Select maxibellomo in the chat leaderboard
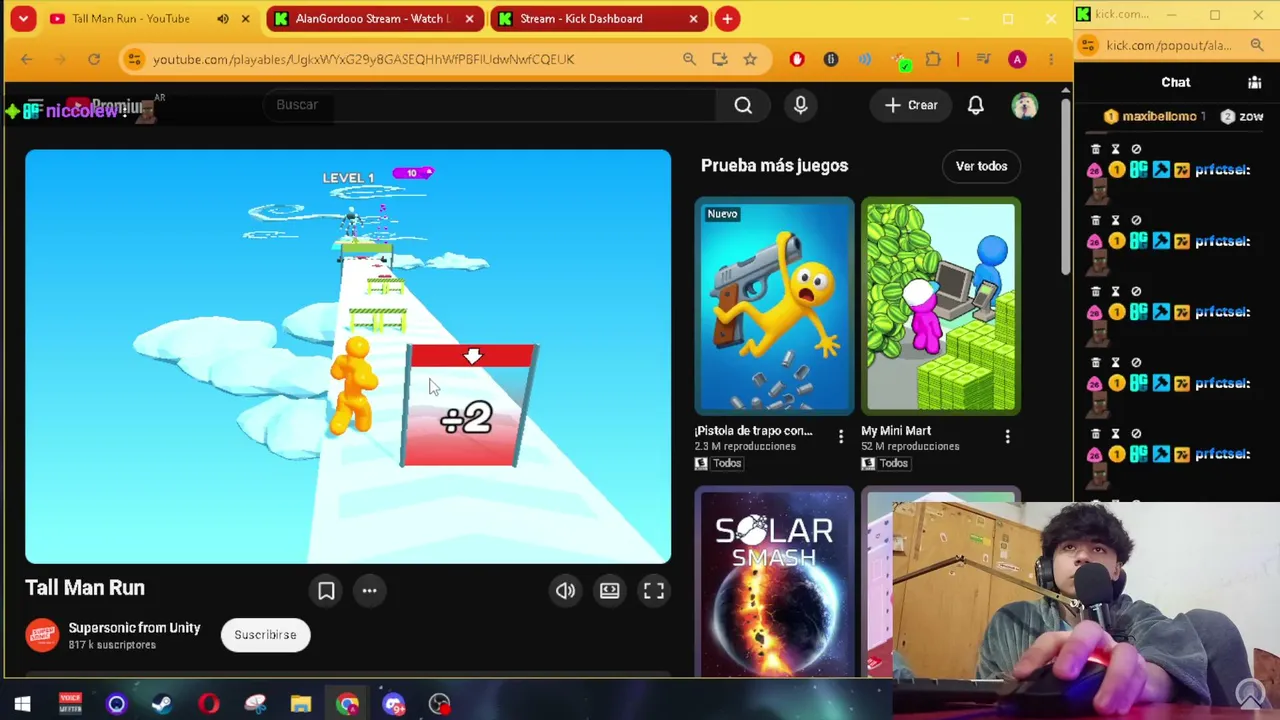 [1158, 116]
